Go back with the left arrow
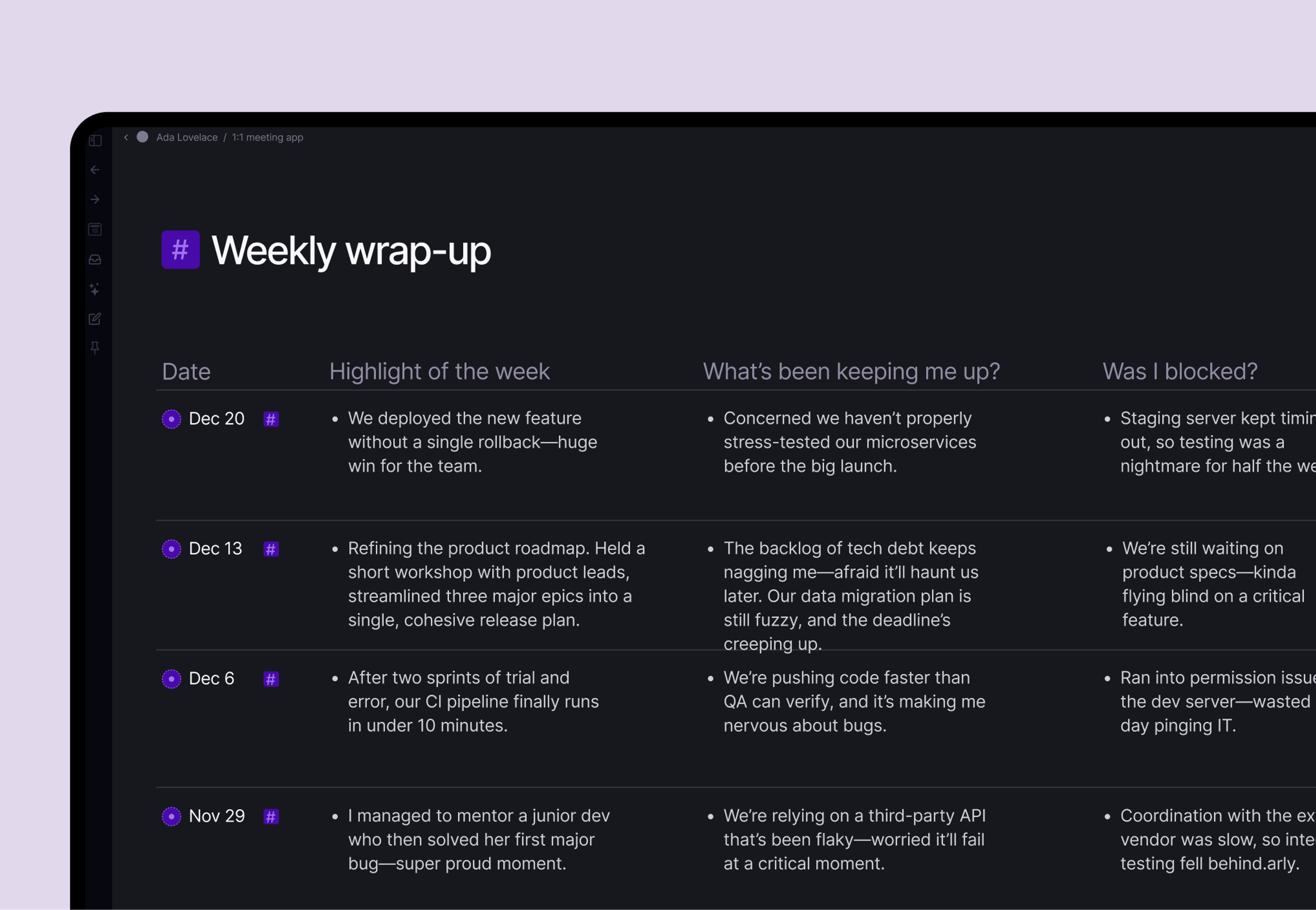 coord(95,170)
